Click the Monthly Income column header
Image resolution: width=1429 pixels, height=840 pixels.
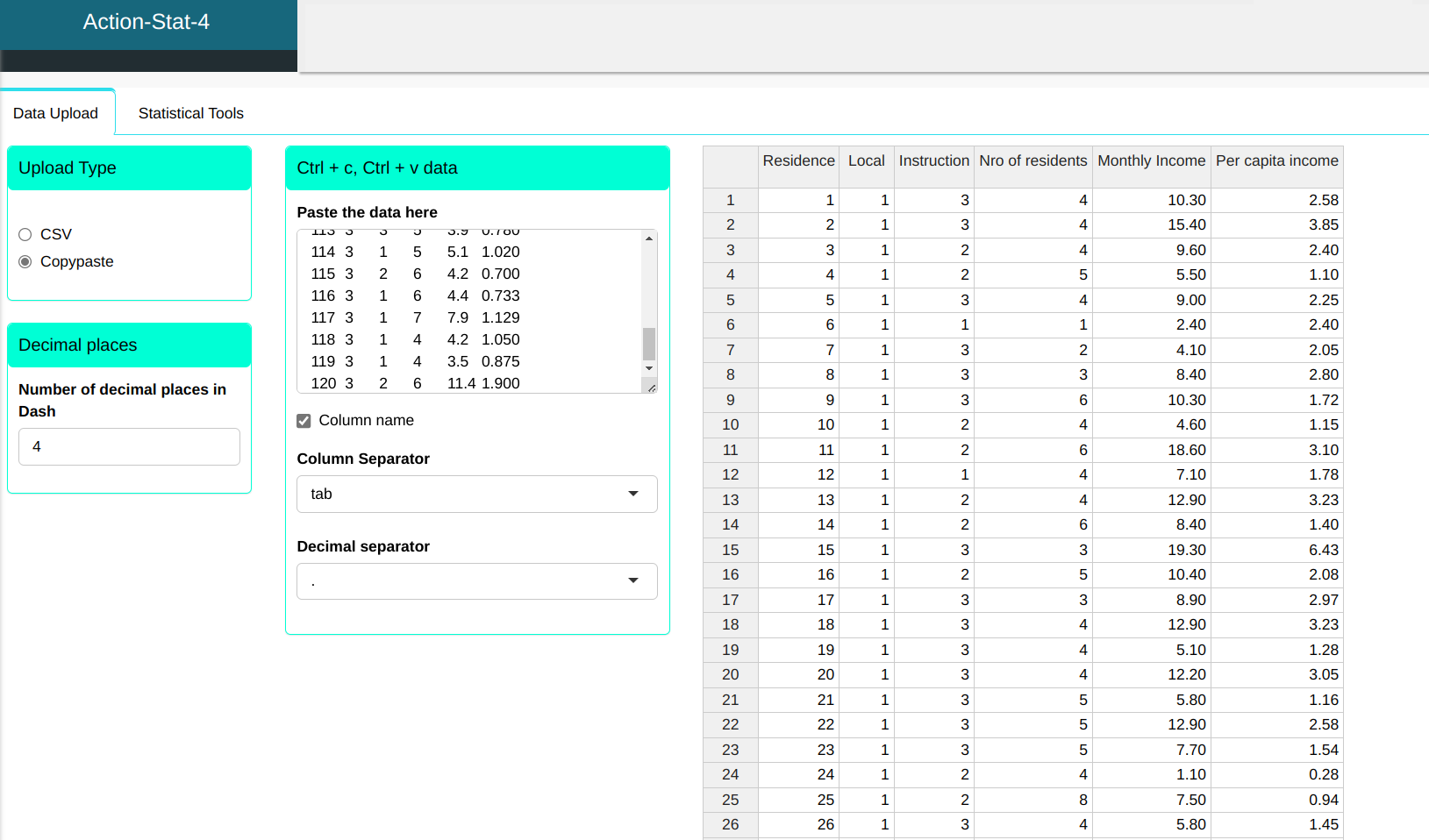coord(1151,160)
